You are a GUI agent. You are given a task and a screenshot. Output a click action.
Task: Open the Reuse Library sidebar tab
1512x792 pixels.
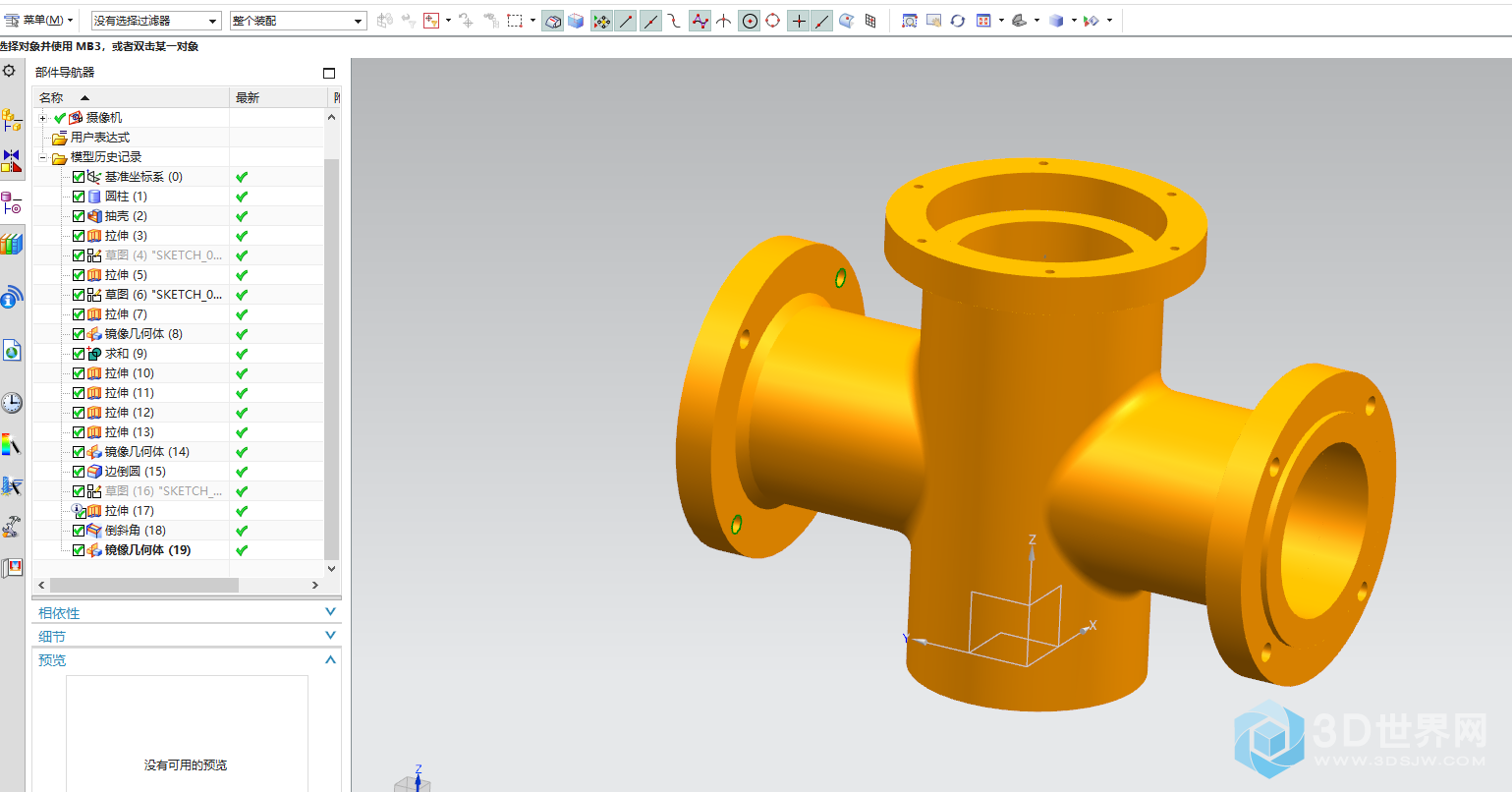tap(12, 244)
